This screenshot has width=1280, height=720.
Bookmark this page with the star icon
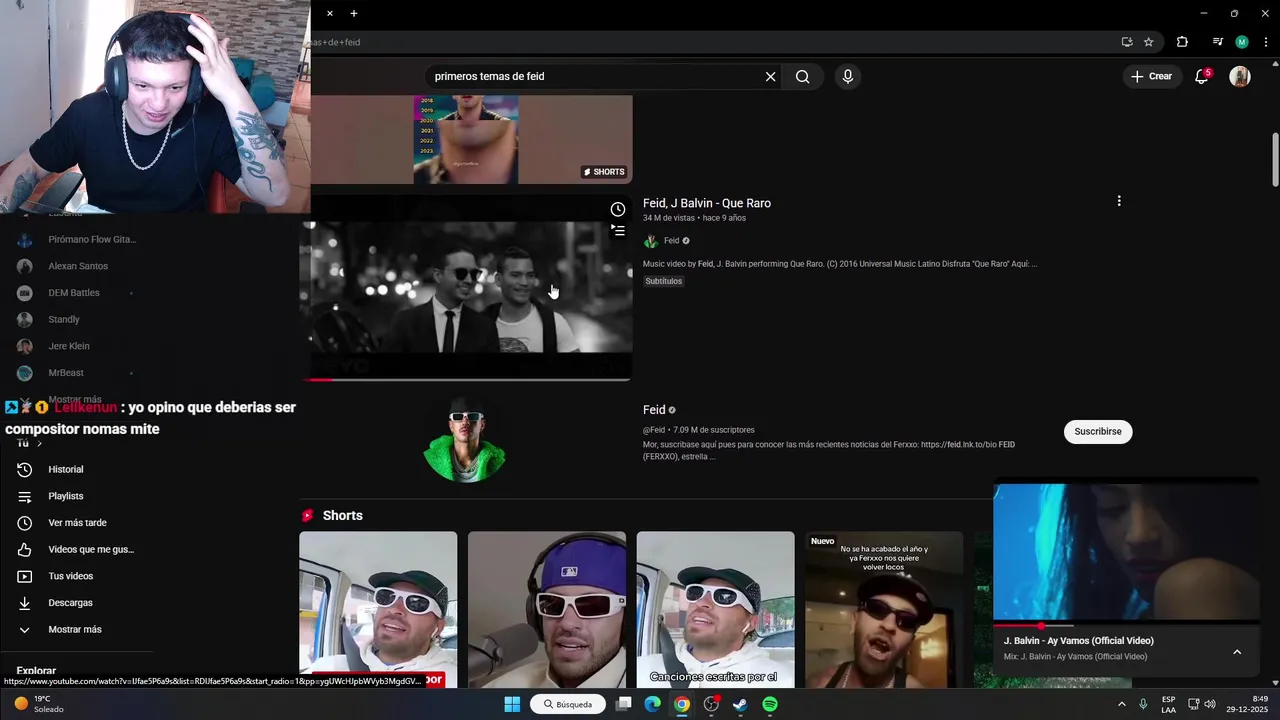tap(1148, 42)
